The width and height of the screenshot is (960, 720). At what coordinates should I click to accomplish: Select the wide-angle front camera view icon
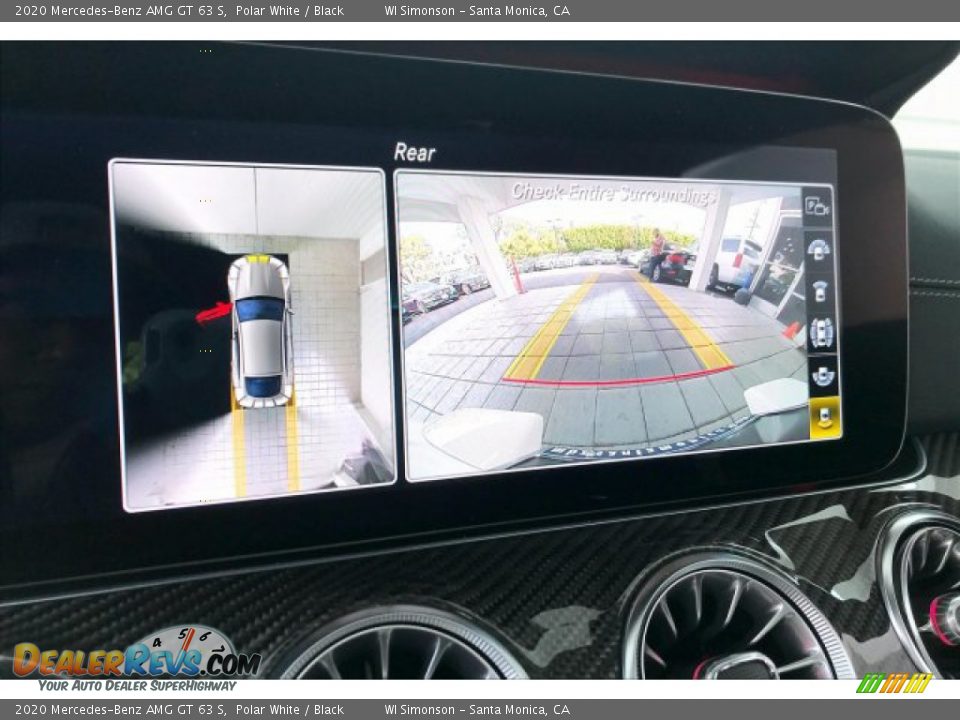point(819,249)
